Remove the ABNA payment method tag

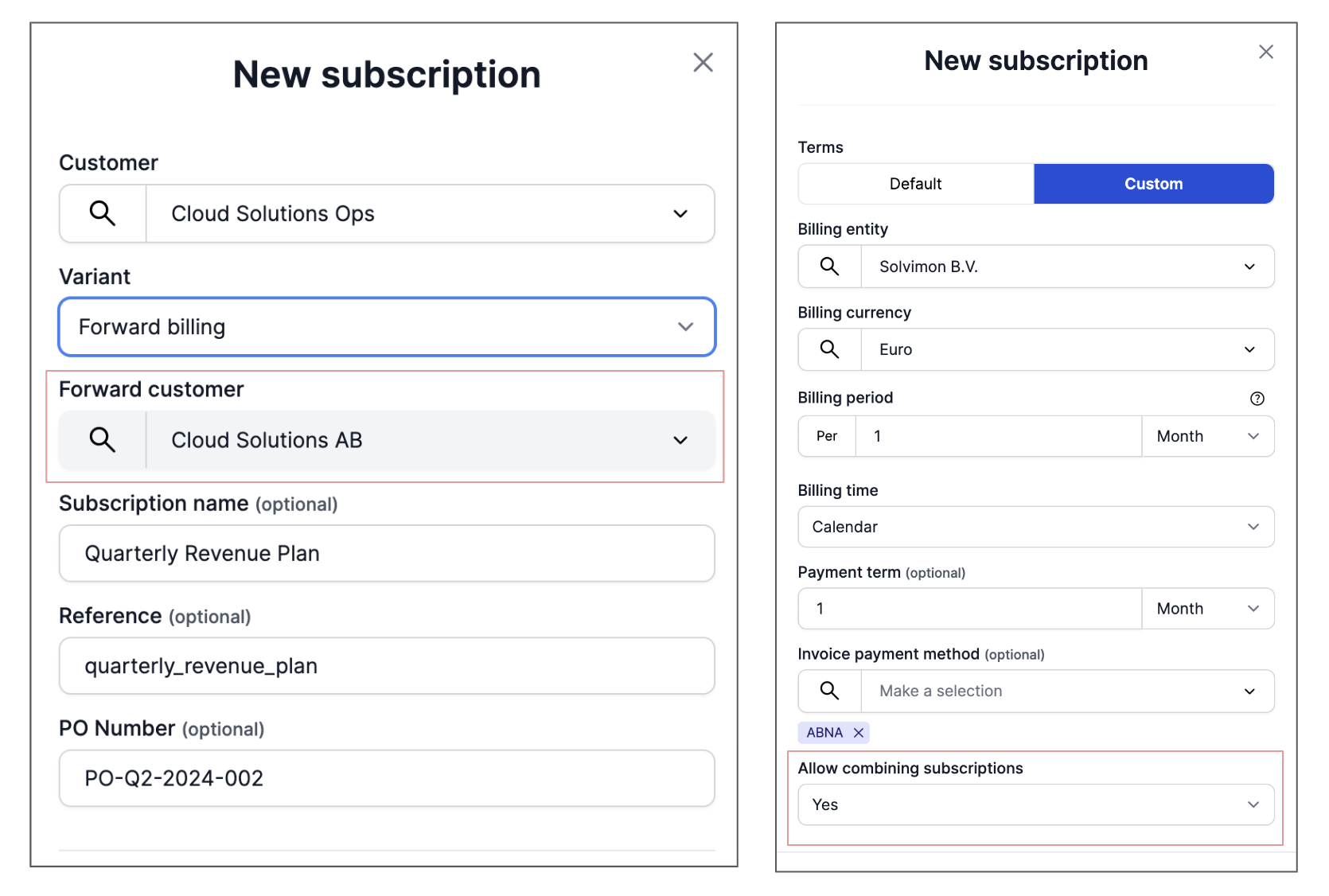pyautogui.click(x=858, y=732)
